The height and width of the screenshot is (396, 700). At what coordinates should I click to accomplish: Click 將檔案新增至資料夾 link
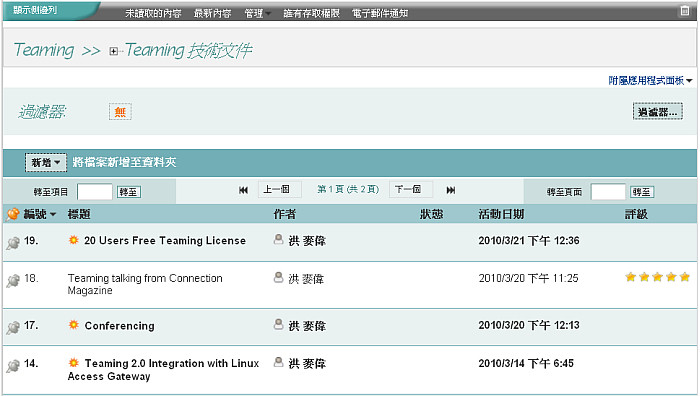(x=125, y=162)
